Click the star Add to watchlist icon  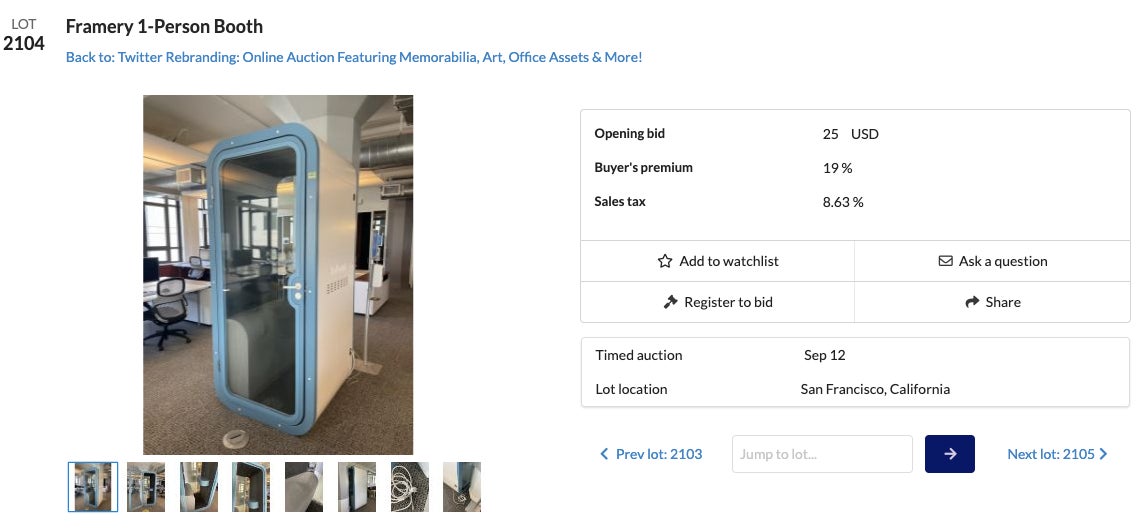click(665, 261)
